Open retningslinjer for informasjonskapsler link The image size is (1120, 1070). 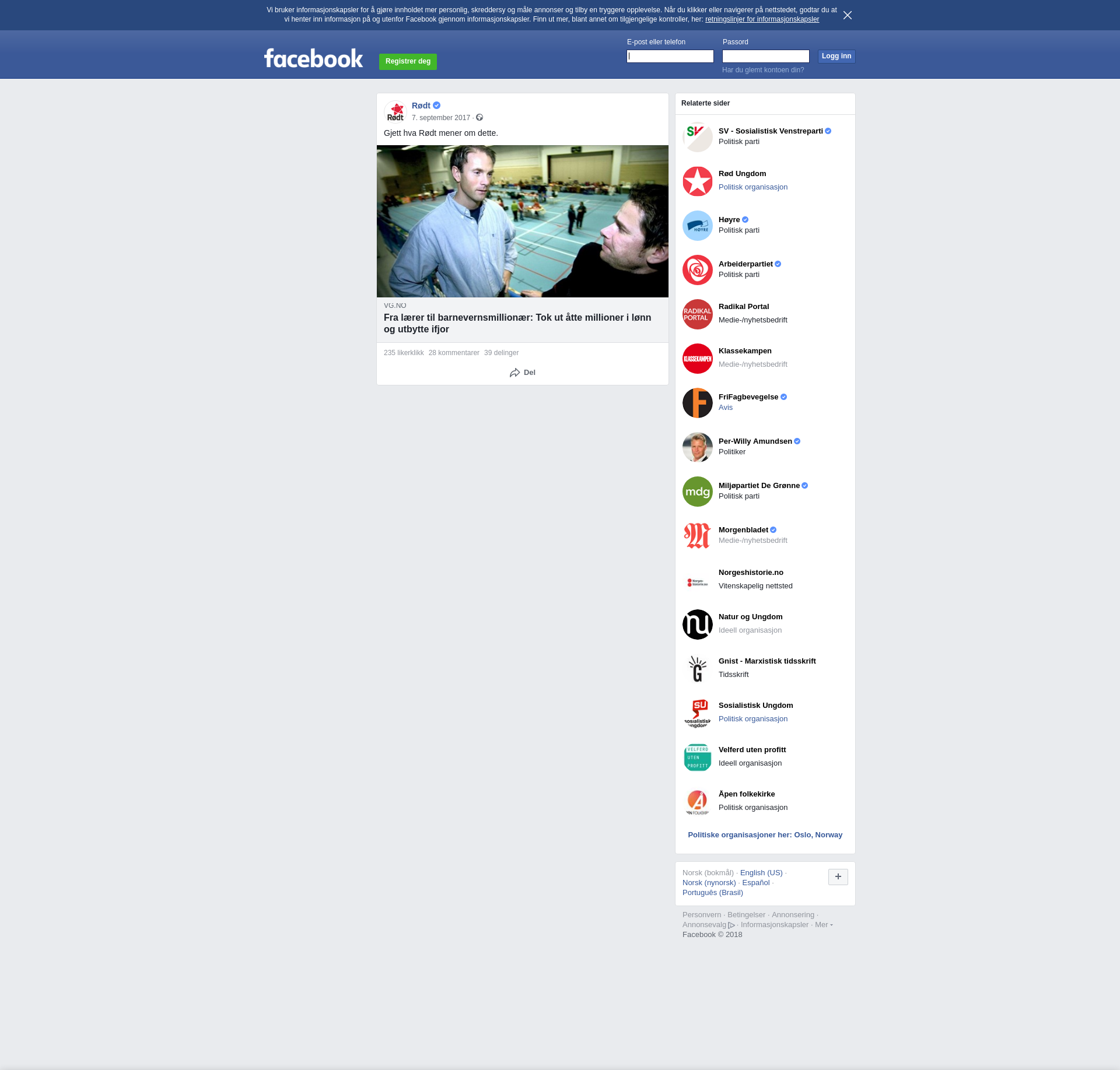pyautogui.click(x=762, y=19)
